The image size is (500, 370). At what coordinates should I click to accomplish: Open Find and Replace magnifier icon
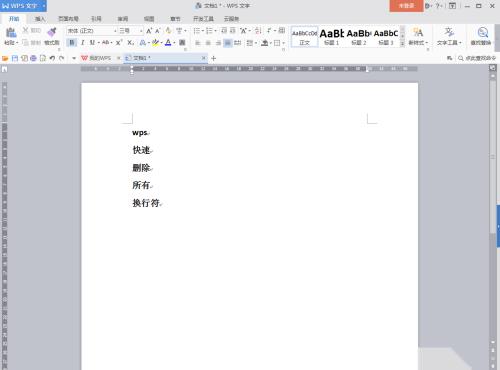pyautogui.click(x=483, y=33)
